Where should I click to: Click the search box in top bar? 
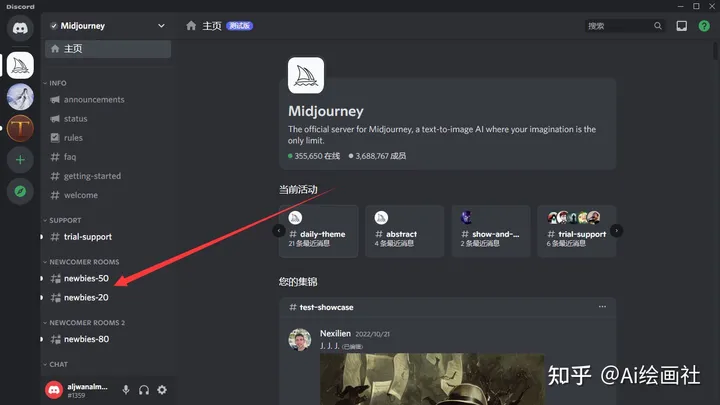coord(623,26)
